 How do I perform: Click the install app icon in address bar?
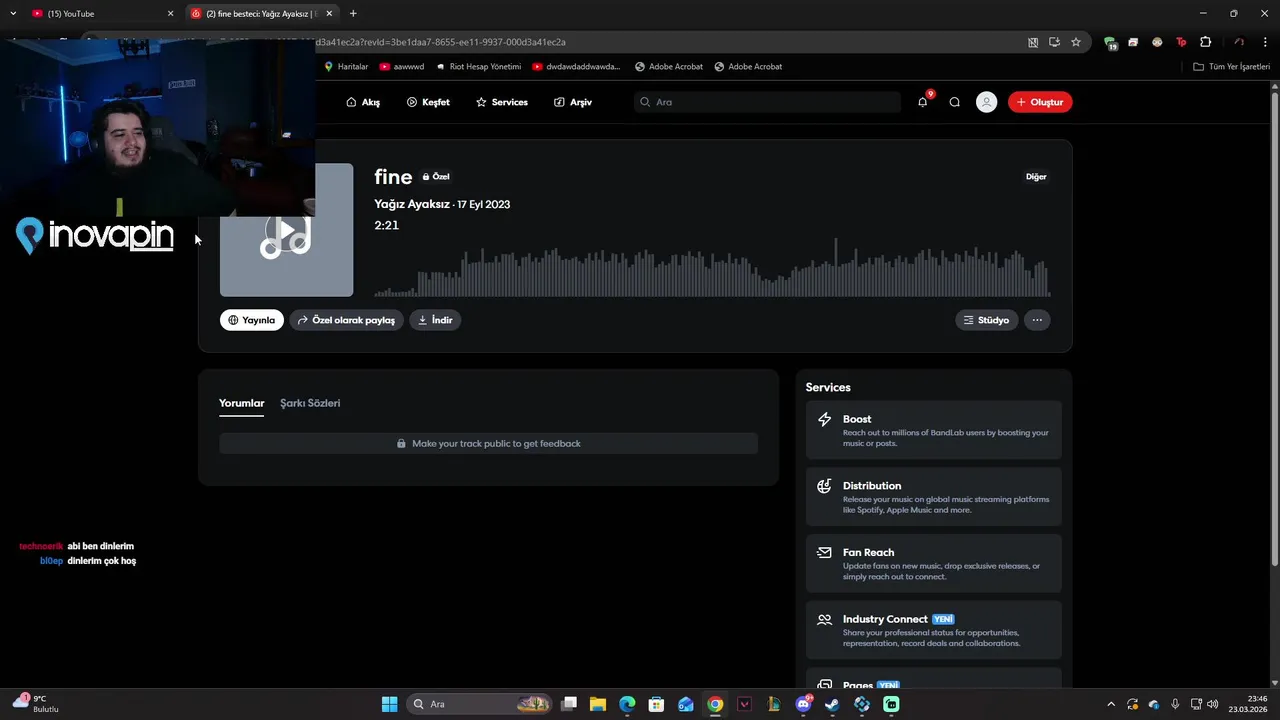(x=1054, y=42)
